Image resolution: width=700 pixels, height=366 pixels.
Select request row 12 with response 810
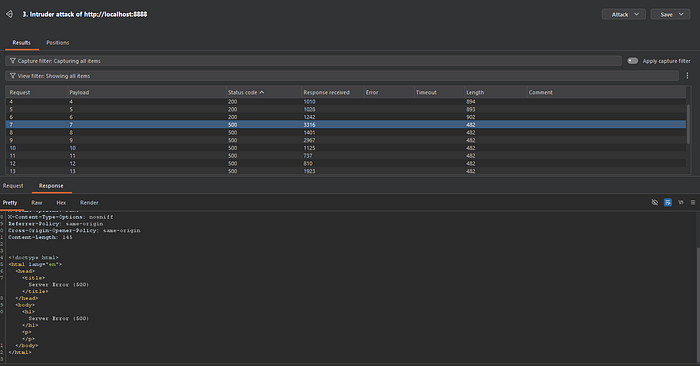(346, 163)
